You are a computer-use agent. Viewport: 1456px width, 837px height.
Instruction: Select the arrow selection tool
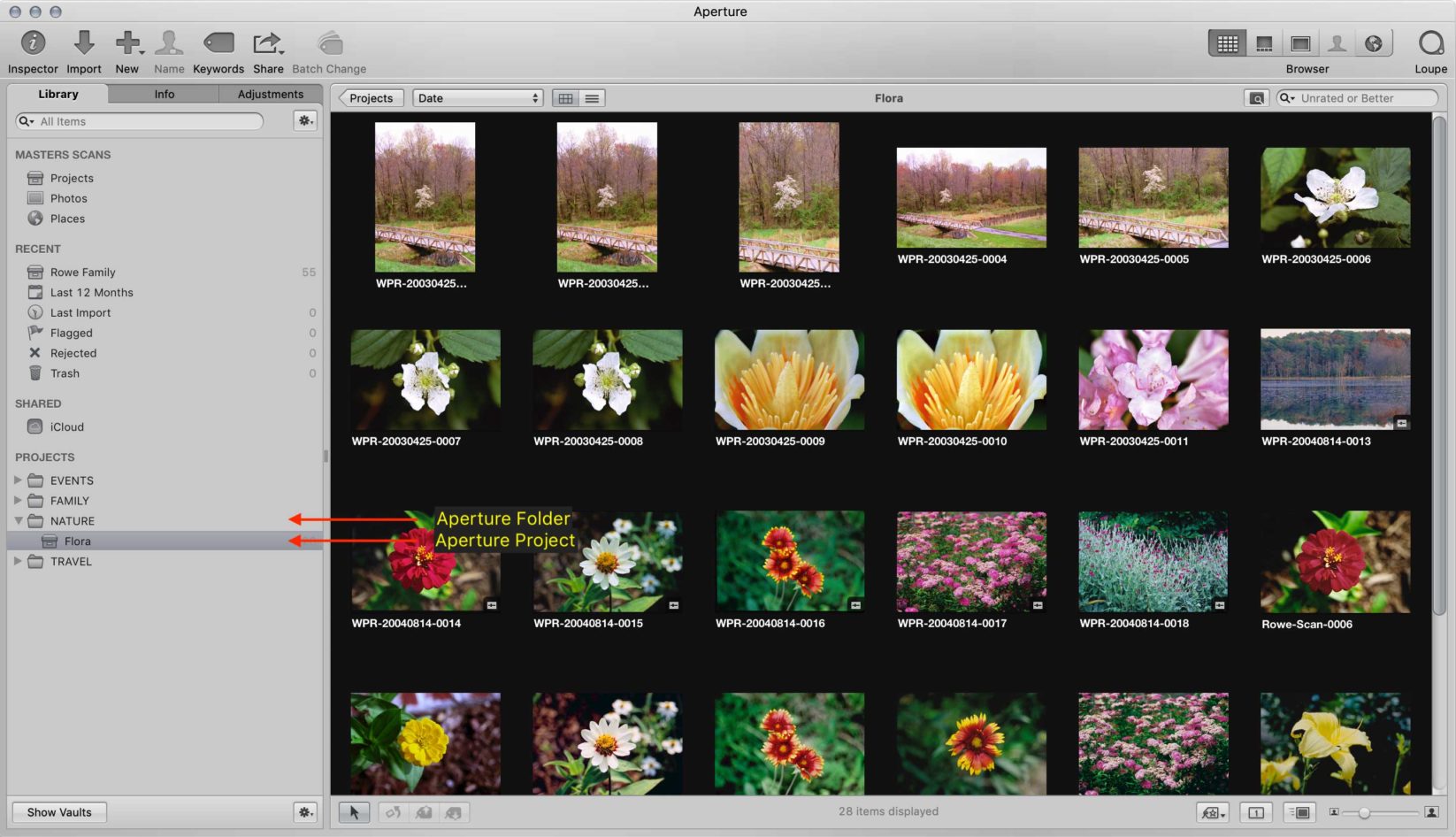354,812
